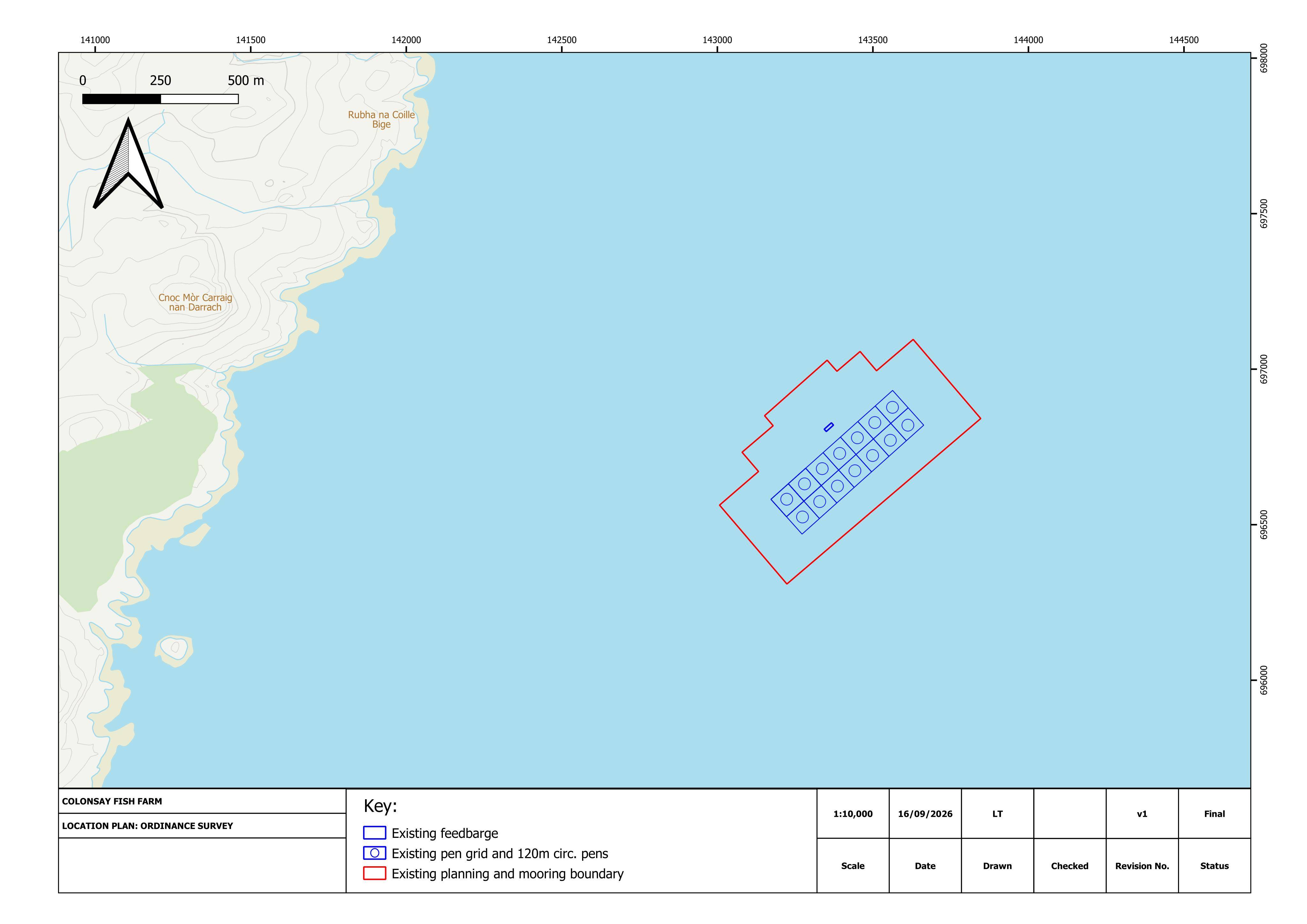Click the COLONSAY FISH FARM title
This screenshot has width=1307, height=924.
112,801
